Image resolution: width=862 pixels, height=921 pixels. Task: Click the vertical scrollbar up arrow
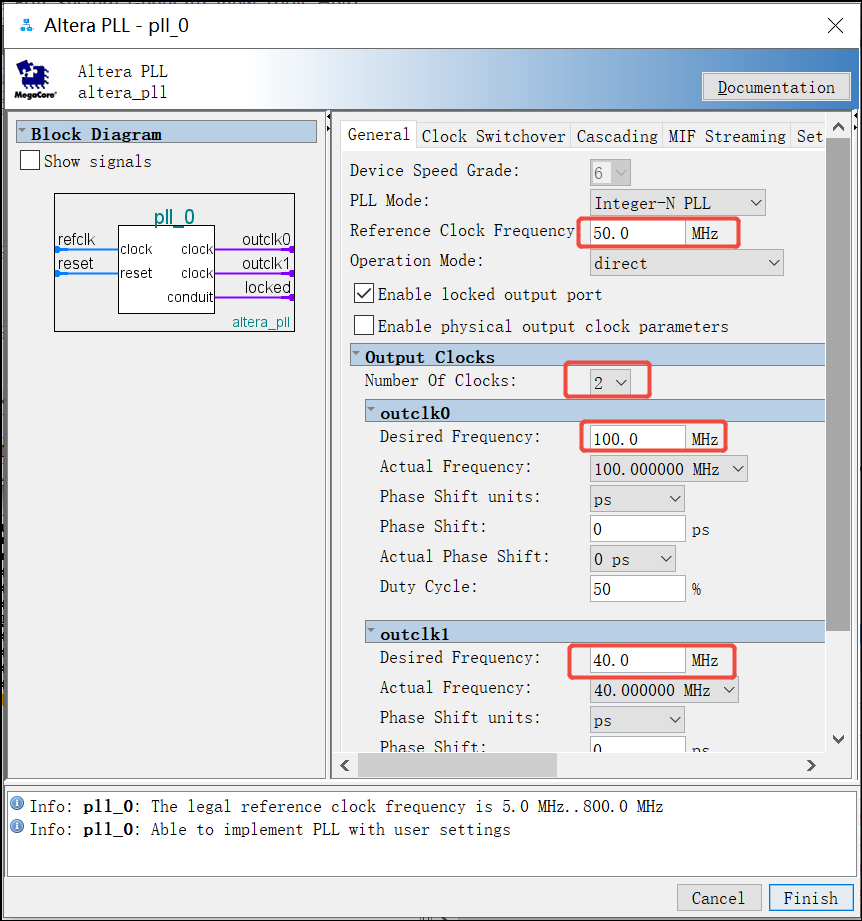point(838,126)
